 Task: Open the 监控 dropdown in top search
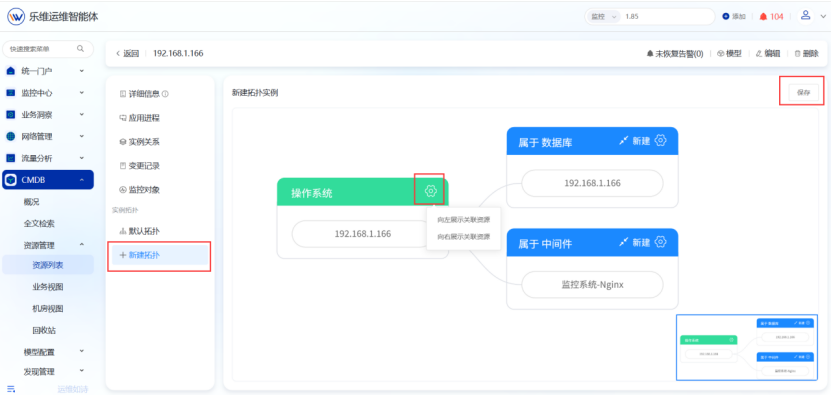coord(603,16)
